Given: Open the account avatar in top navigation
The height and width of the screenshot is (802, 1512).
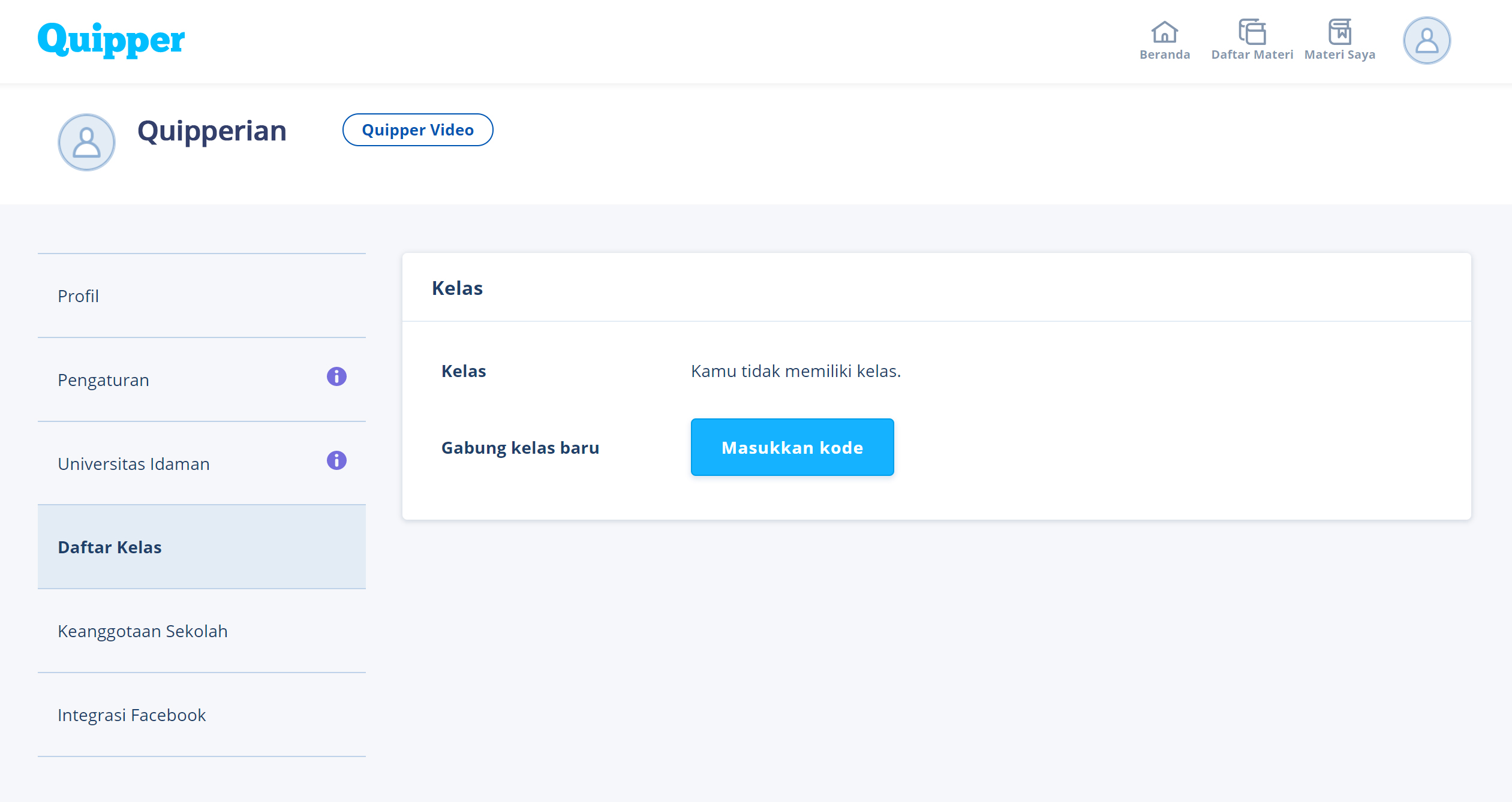Looking at the screenshot, I should point(1427,41).
